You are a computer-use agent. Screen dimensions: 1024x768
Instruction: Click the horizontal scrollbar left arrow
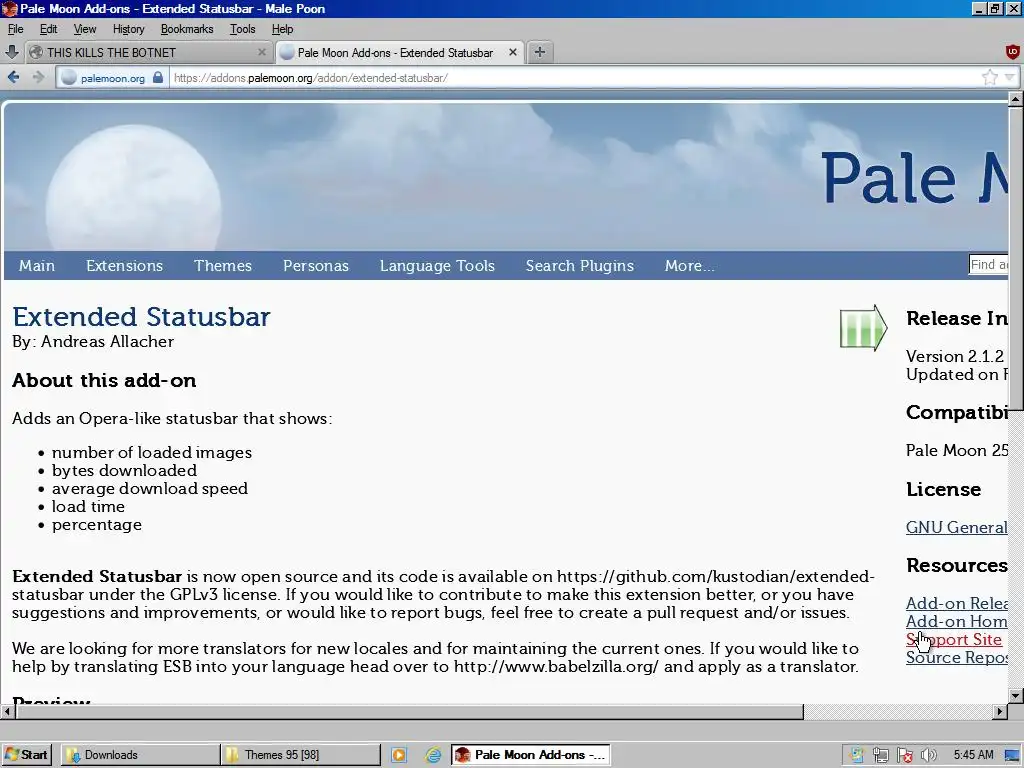click(x=8, y=711)
